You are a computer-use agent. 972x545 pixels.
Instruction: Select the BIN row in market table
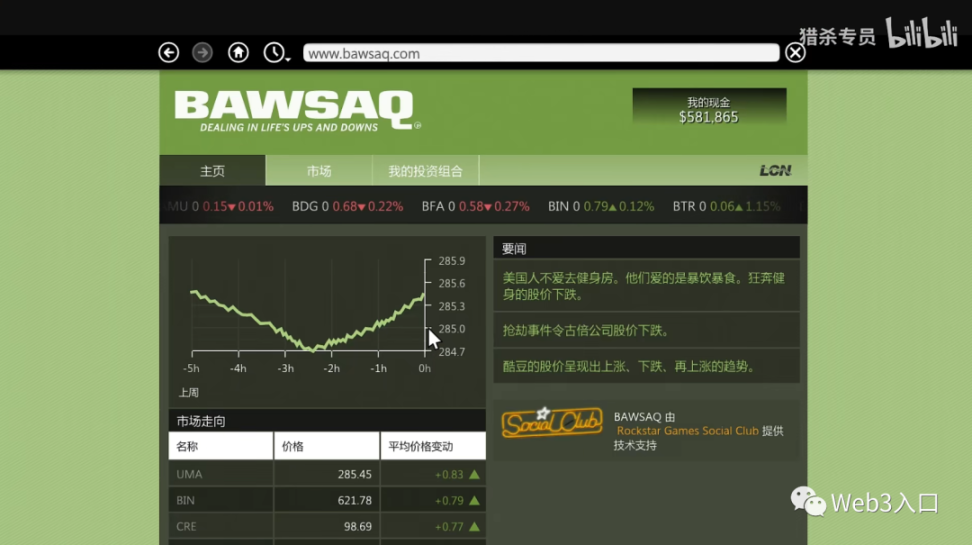click(x=327, y=500)
